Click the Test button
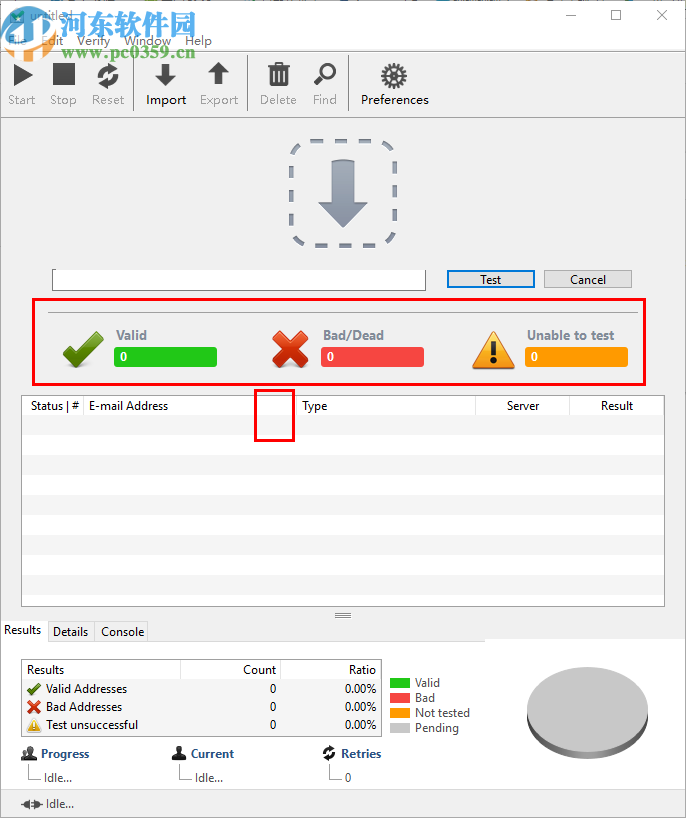 [x=490, y=280]
